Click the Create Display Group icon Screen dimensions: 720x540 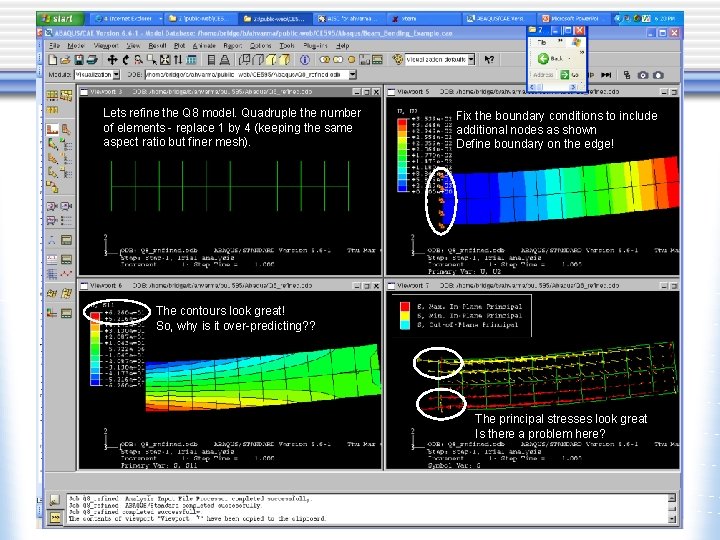(x=365, y=59)
